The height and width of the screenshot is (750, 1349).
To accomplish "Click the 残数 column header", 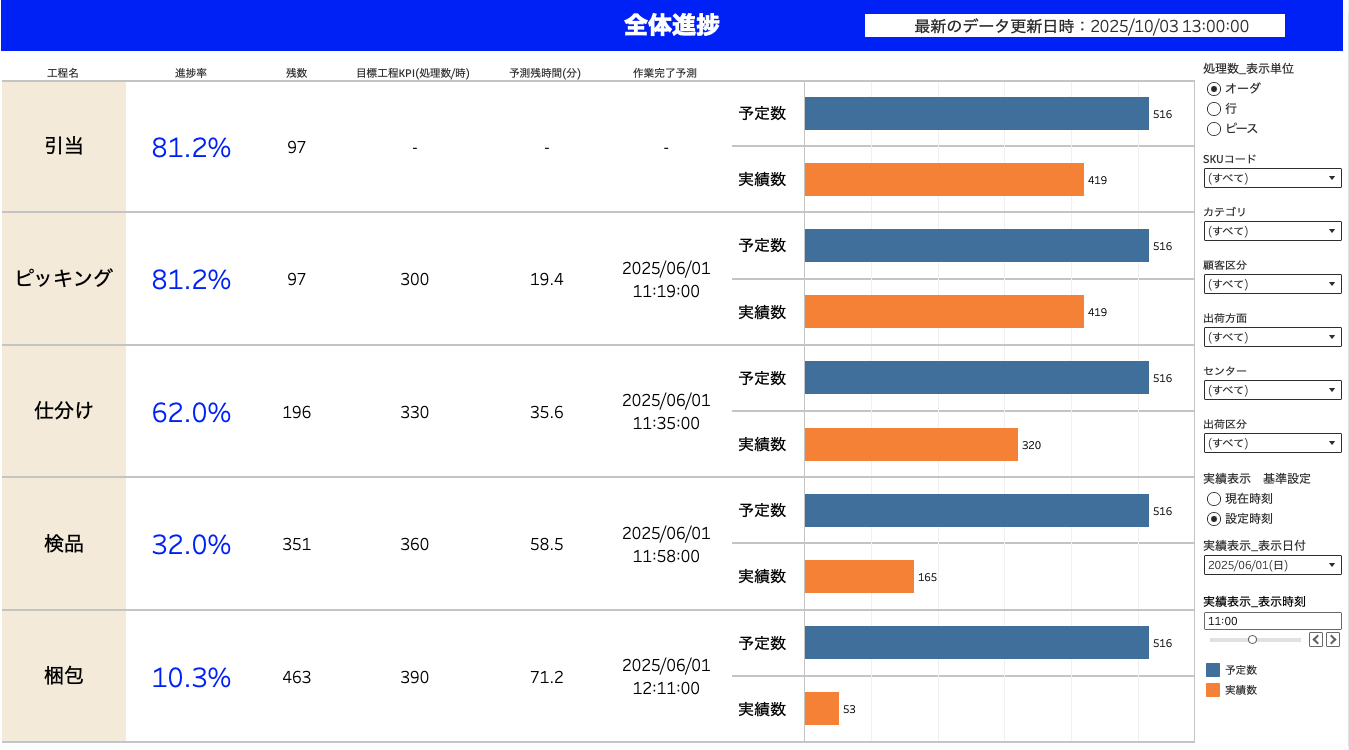I will 297,73.
